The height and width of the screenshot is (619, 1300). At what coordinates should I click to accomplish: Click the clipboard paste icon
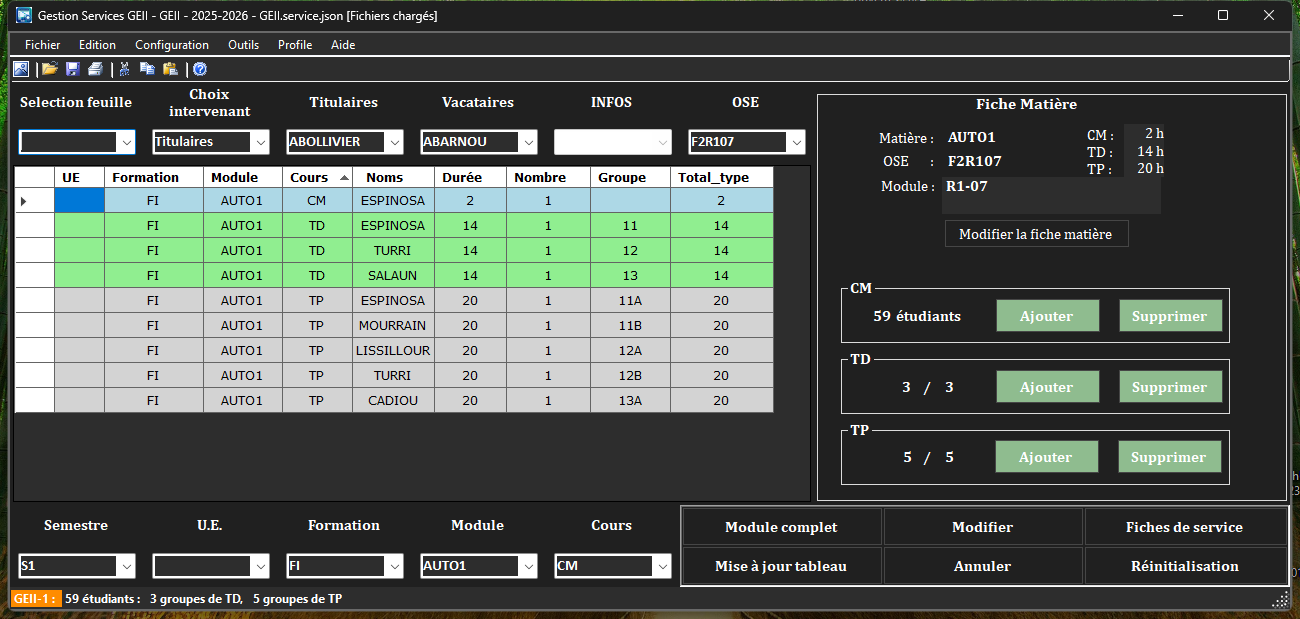point(170,69)
